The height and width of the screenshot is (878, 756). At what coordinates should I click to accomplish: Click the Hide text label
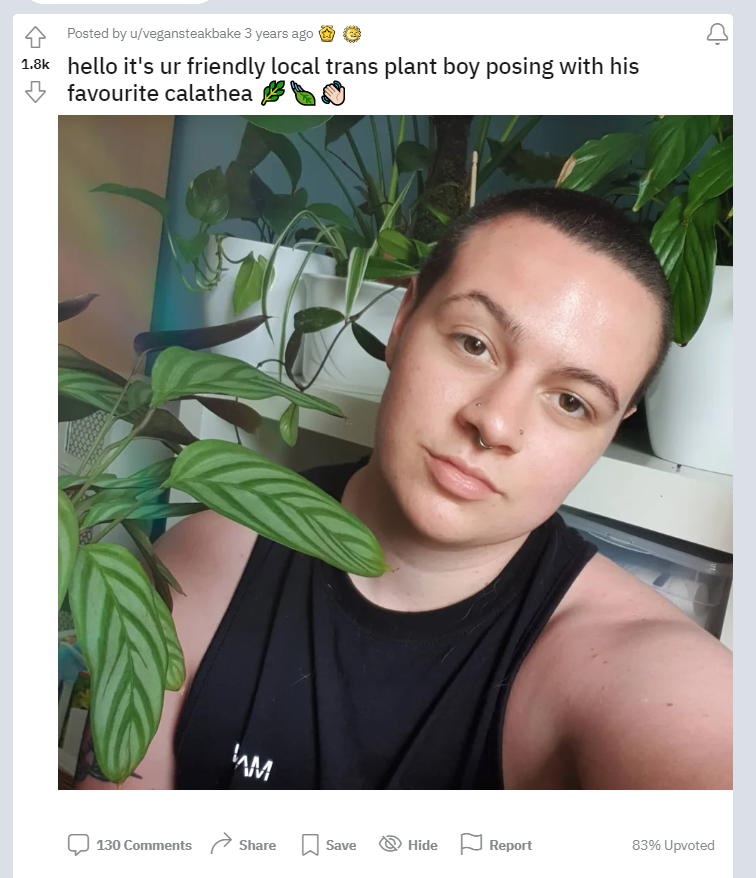tap(422, 845)
